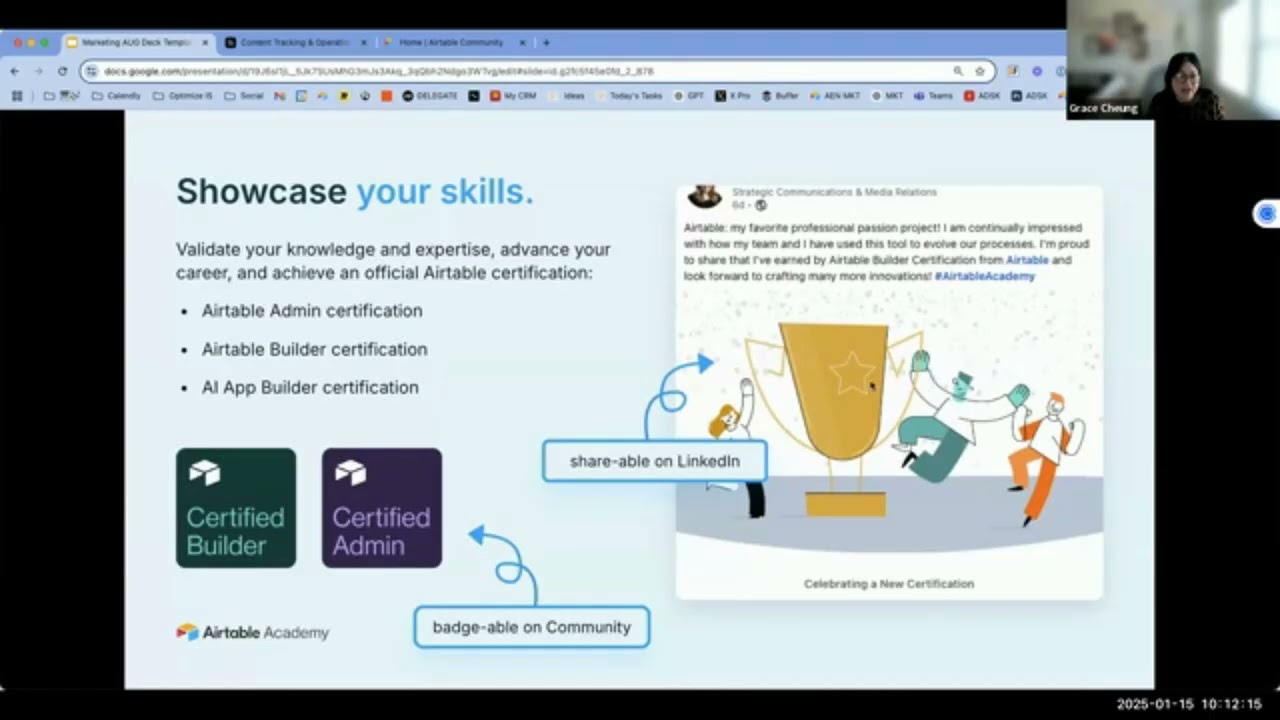Click the zoom magnifier icon in address bar
Image resolution: width=1280 pixels, height=720 pixels.
958,71
